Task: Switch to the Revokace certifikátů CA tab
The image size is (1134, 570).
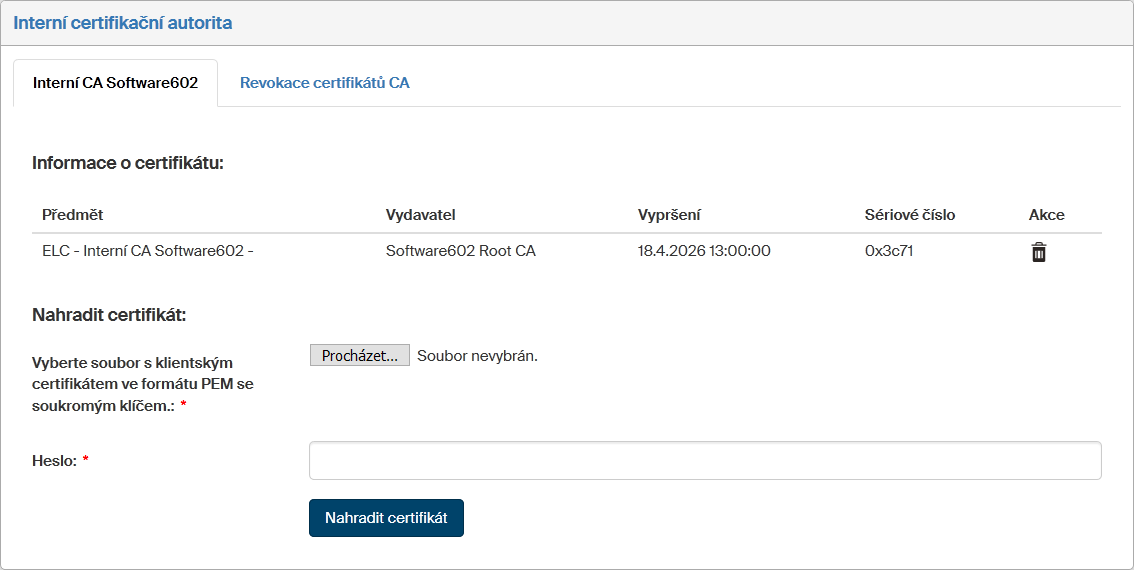Action: click(x=324, y=83)
